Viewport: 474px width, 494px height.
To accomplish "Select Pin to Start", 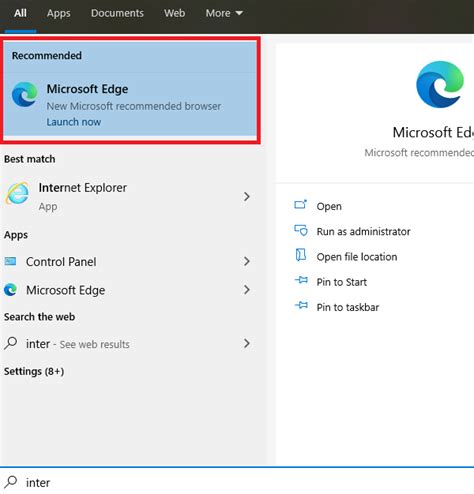I will pos(342,282).
